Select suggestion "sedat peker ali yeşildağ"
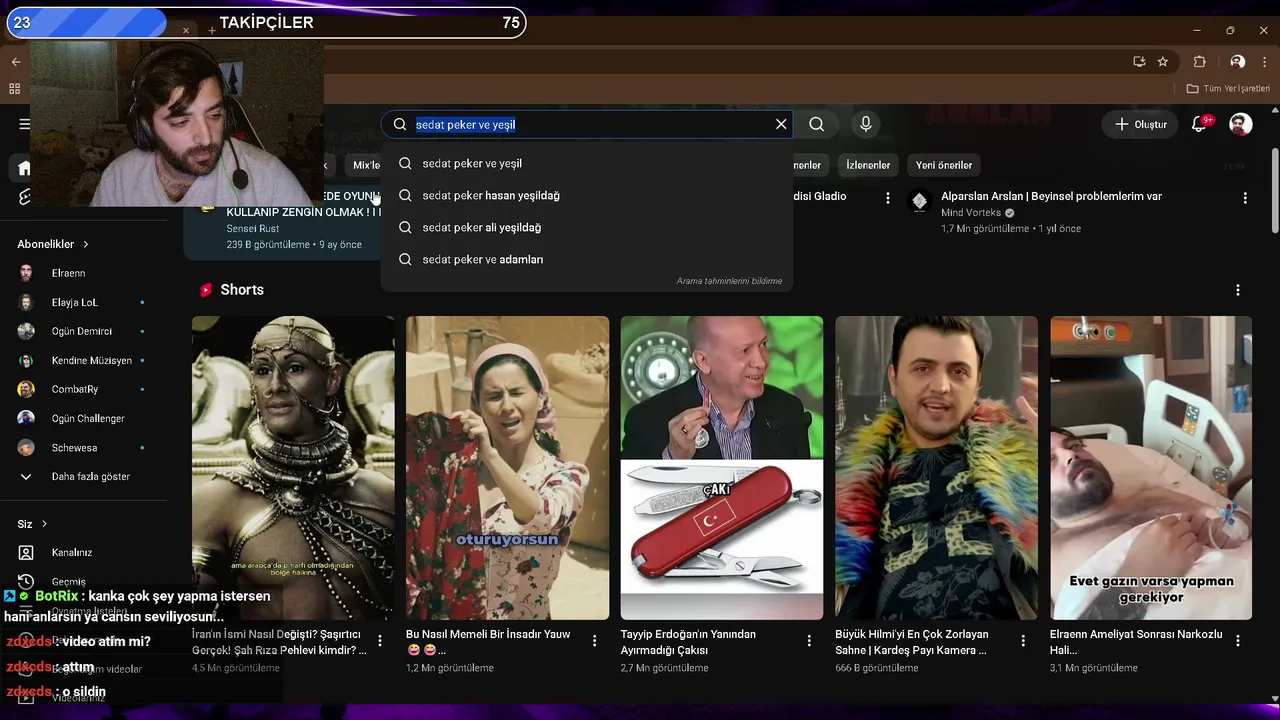 point(586,227)
